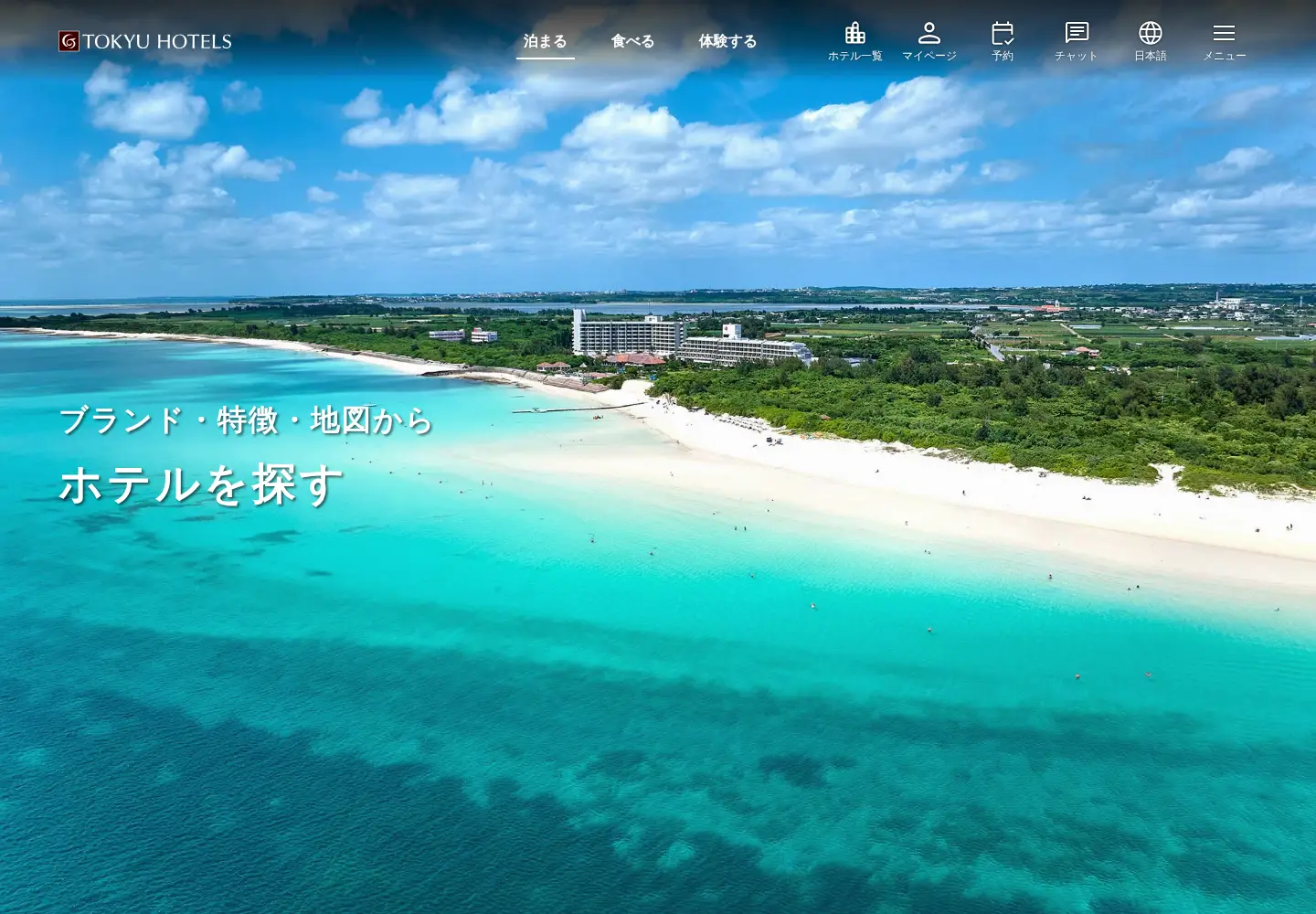
Task: Open マイページ account icon
Action: tap(929, 42)
